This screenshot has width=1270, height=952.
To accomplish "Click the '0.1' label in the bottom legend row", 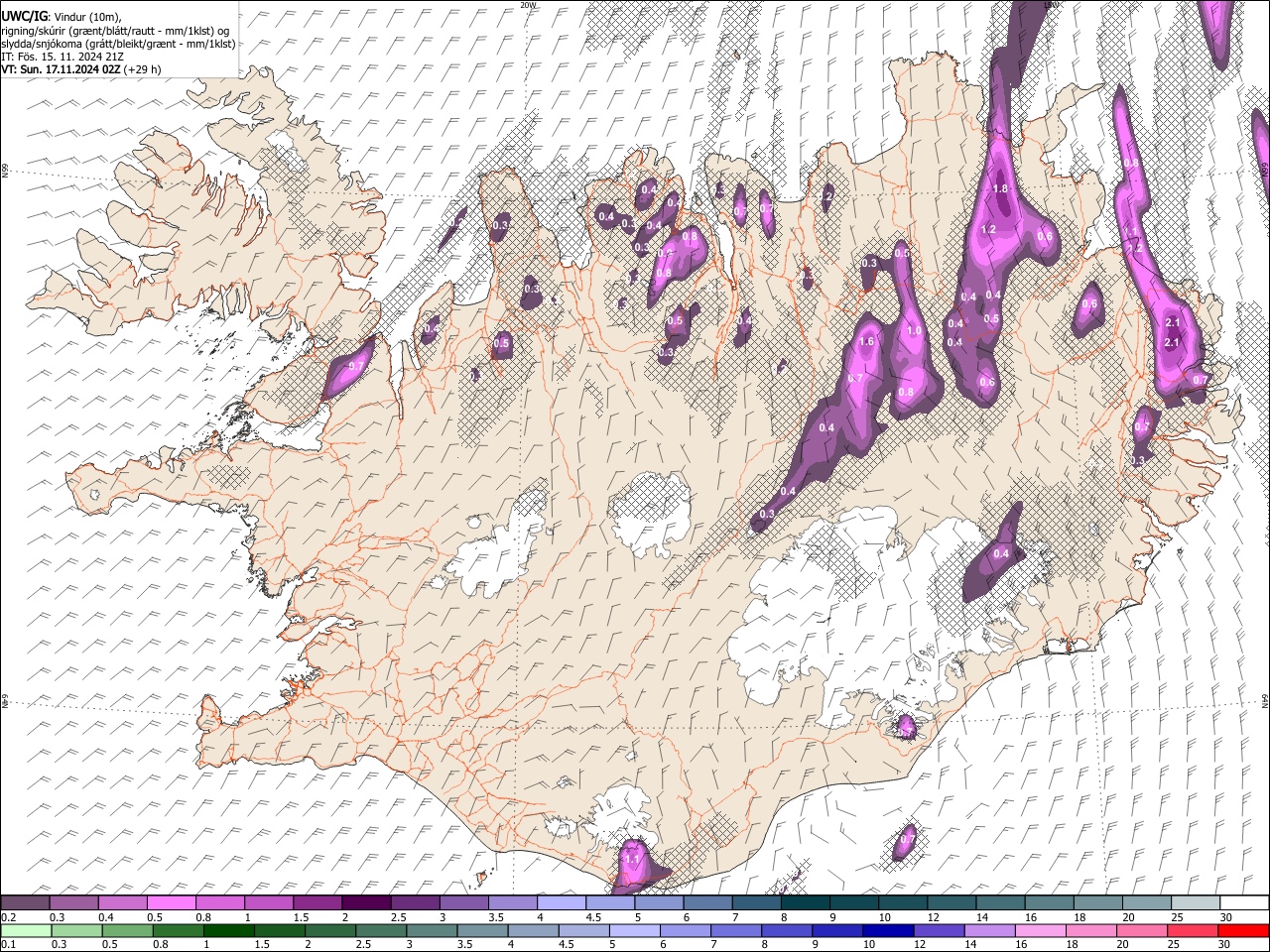I will tap(9, 944).
